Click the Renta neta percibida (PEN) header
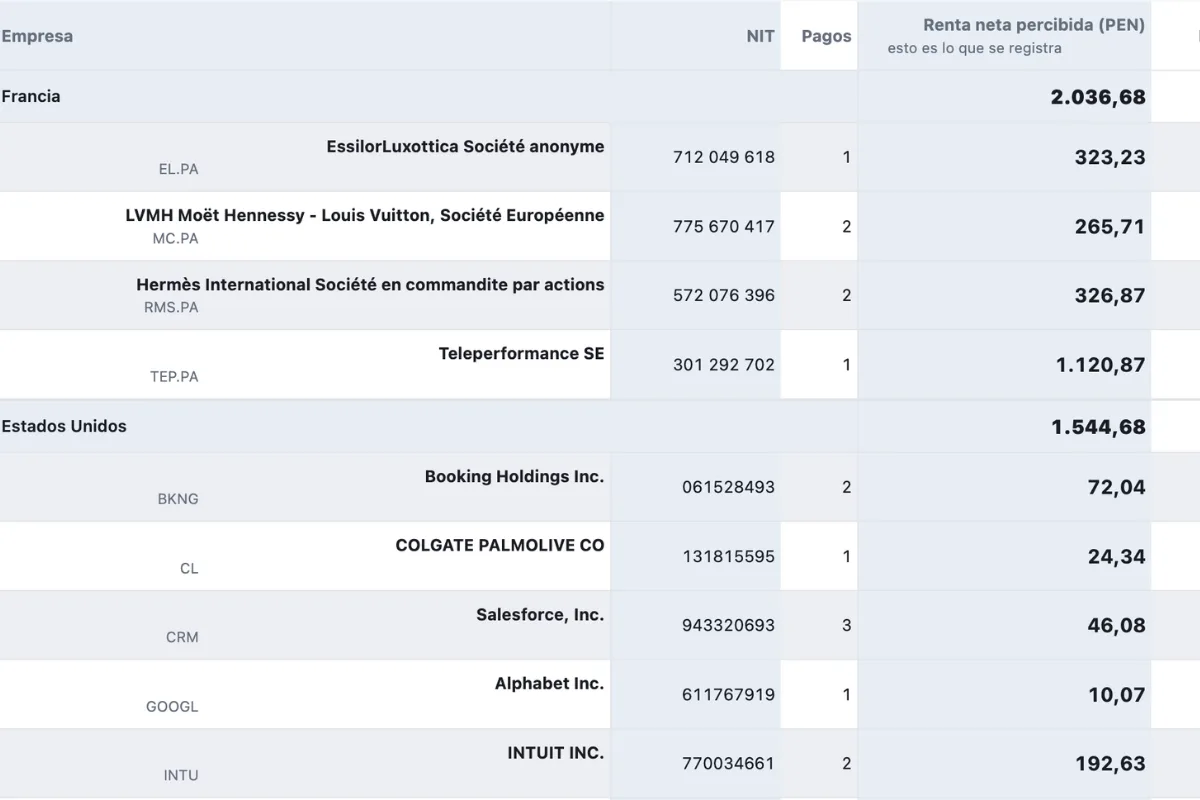This screenshot has height=800, width=1200. tap(1034, 25)
